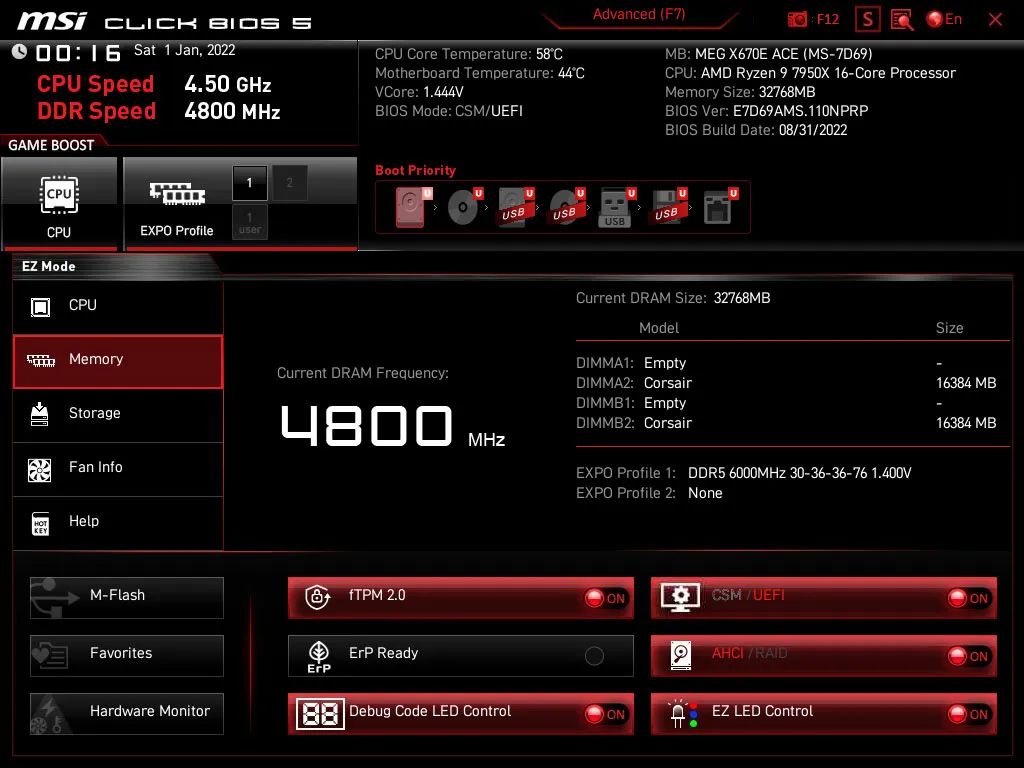Switch the CSM/UEFI mode toggle
Screen dimensions: 1024x768
pyautogui.click(x=968, y=598)
